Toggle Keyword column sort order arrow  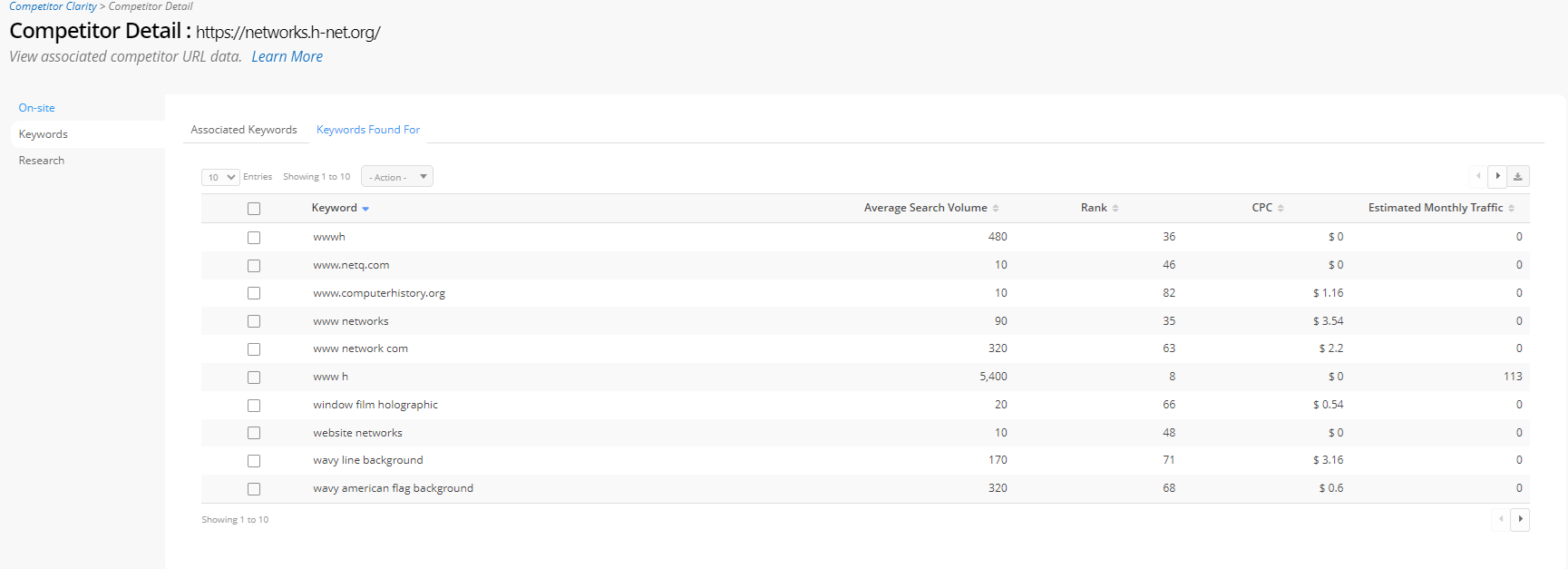[365, 209]
